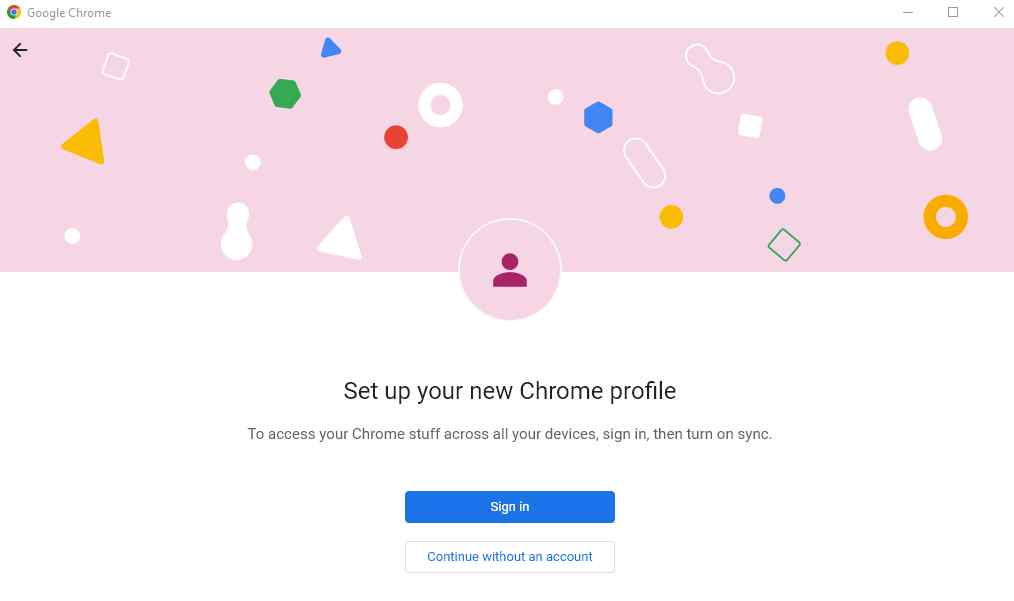Click the small blue triangle shape

click(330, 48)
